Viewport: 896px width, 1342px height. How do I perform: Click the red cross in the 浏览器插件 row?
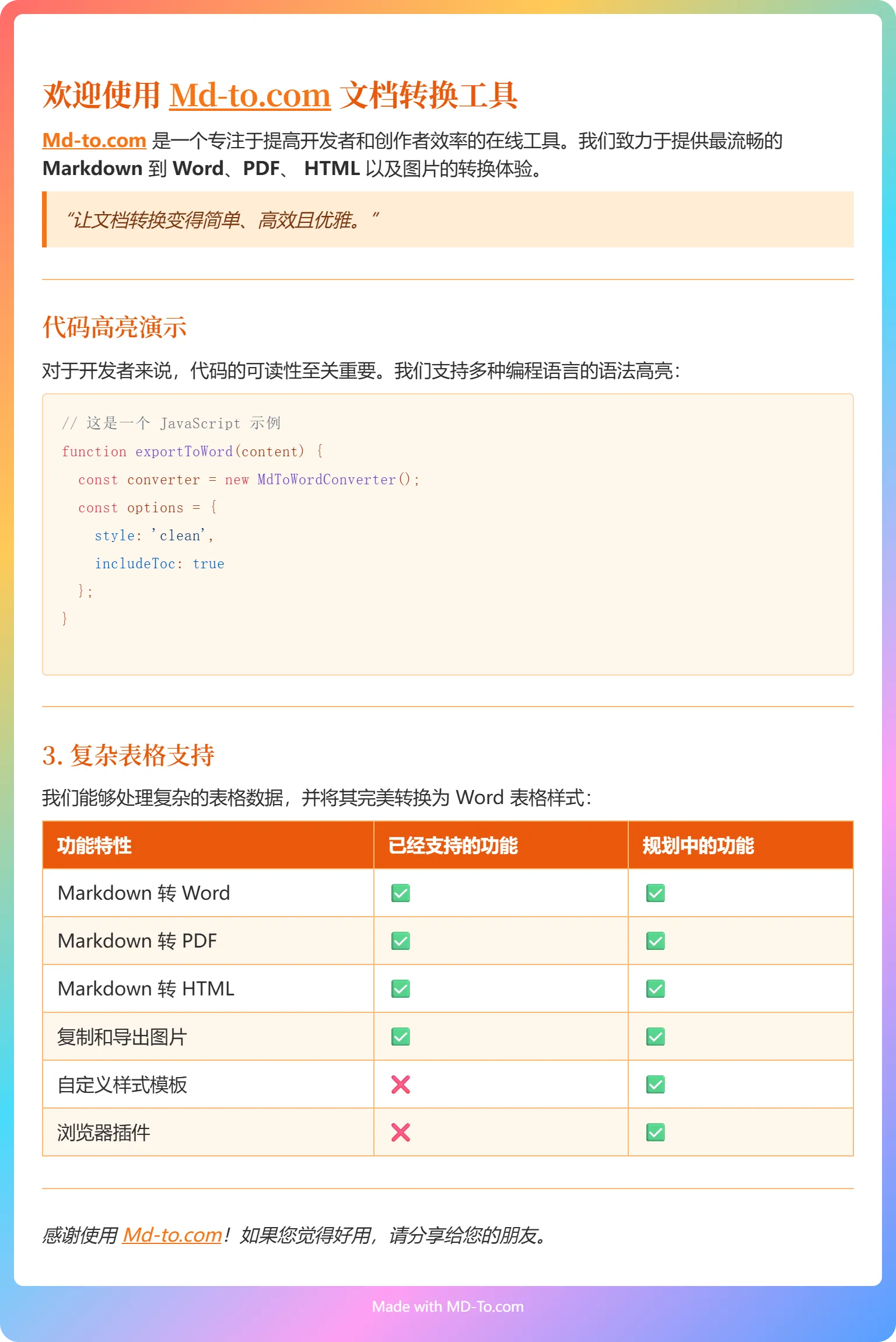tap(401, 1133)
